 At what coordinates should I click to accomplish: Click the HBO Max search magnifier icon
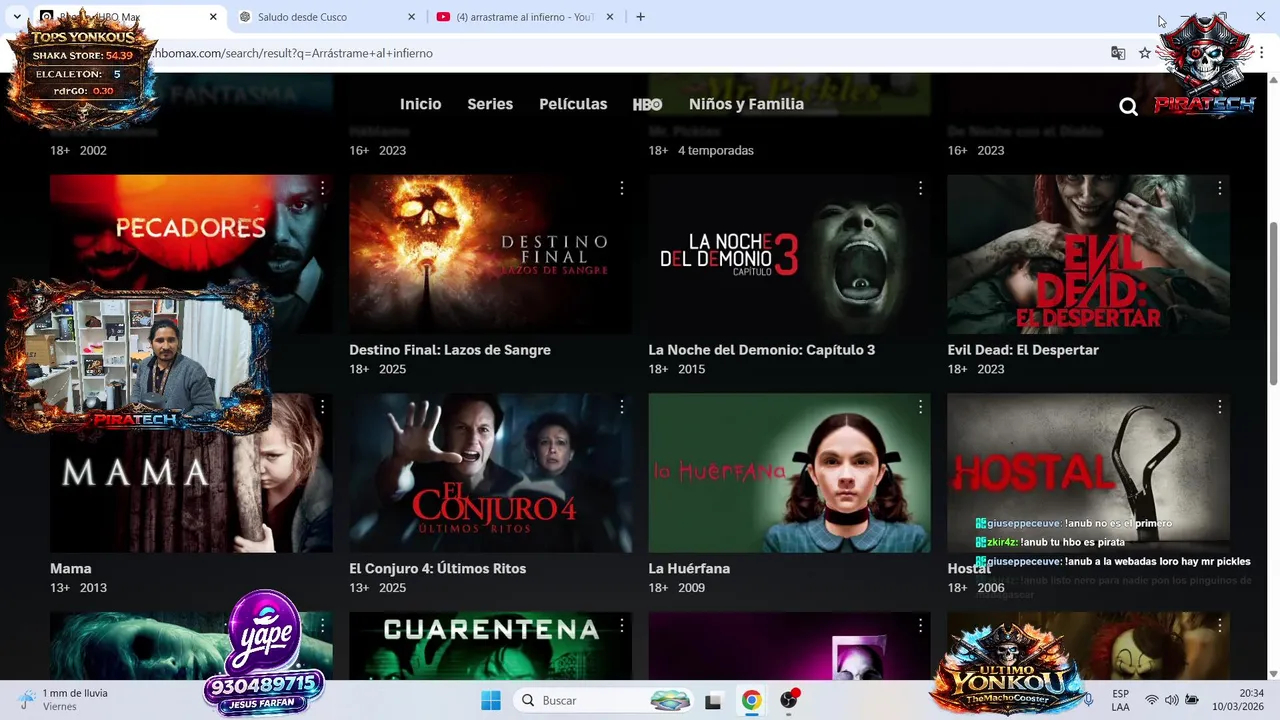(x=1128, y=106)
